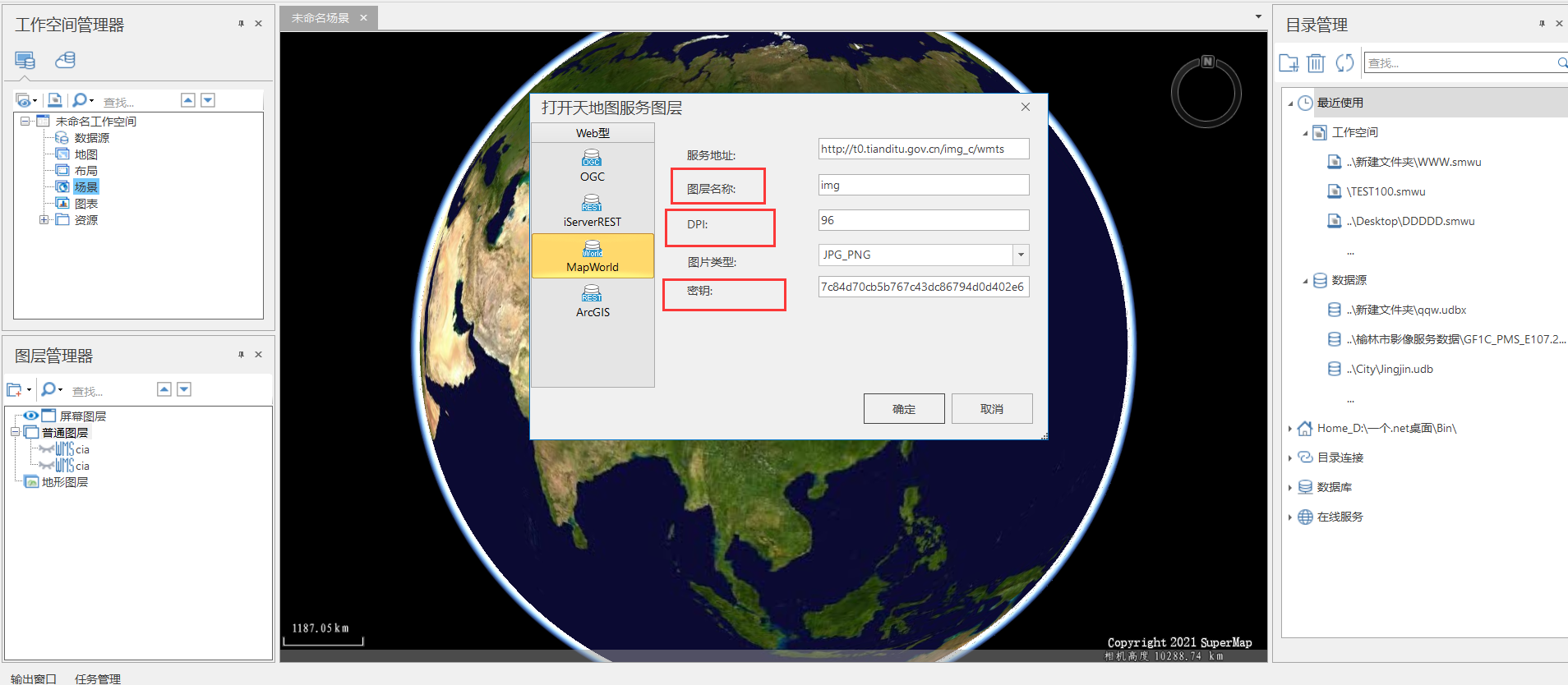Click the delete trash icon in Catalog

pyautogui.click(x=1316, y=62)
